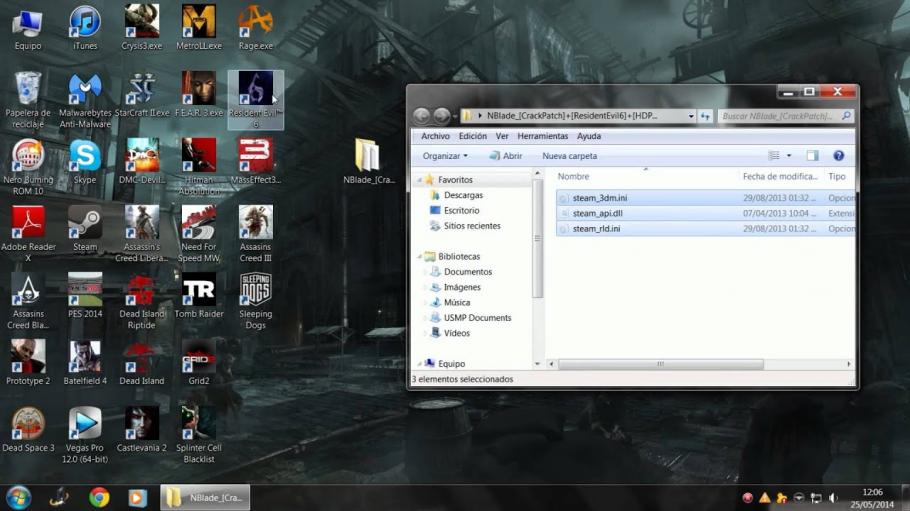Open the Windows Start menu

(18, 498)
